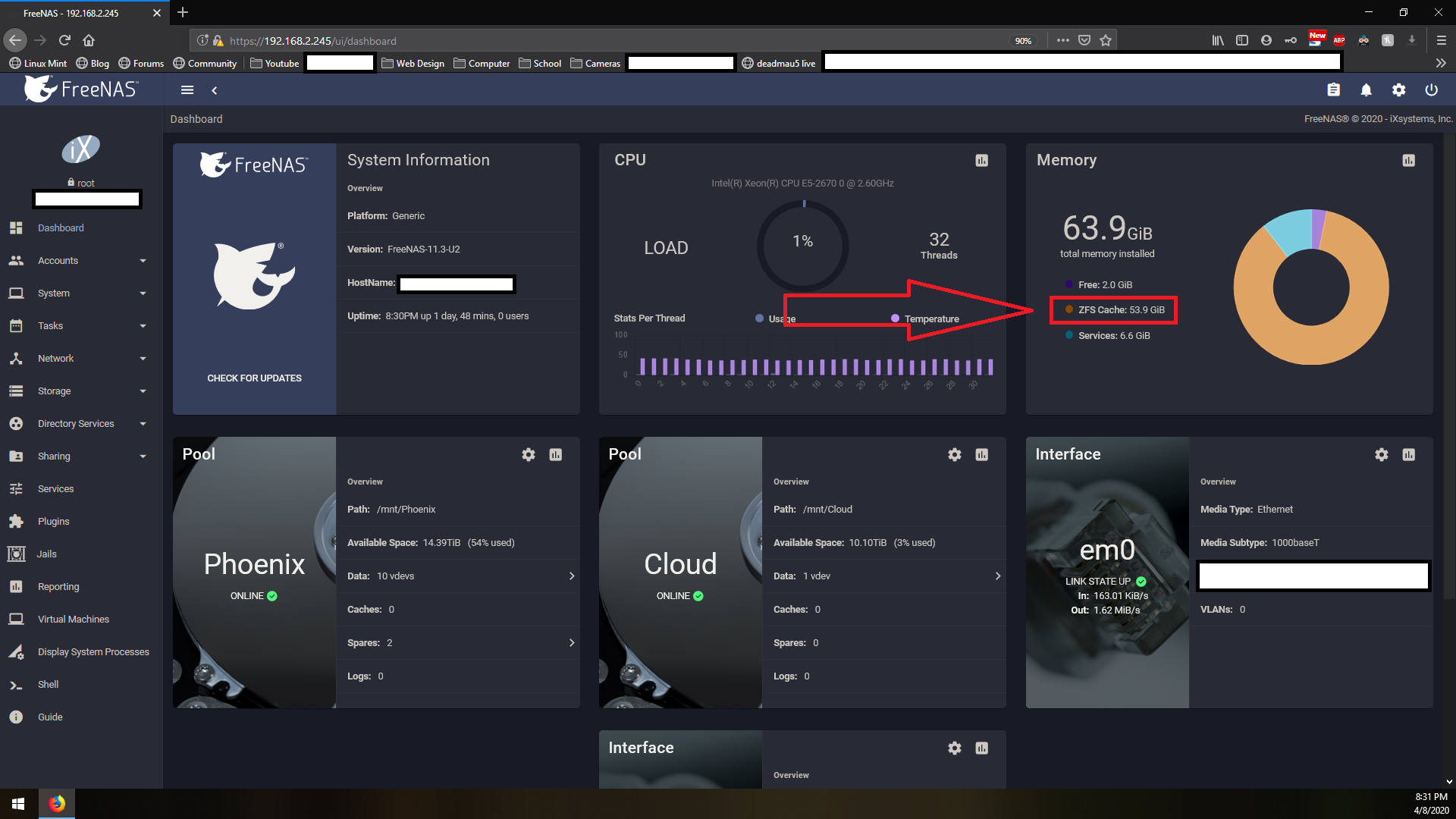Expand the Accounts menu
The width and height of the screenshot is (1456, 819).
(x=81, y=260)
